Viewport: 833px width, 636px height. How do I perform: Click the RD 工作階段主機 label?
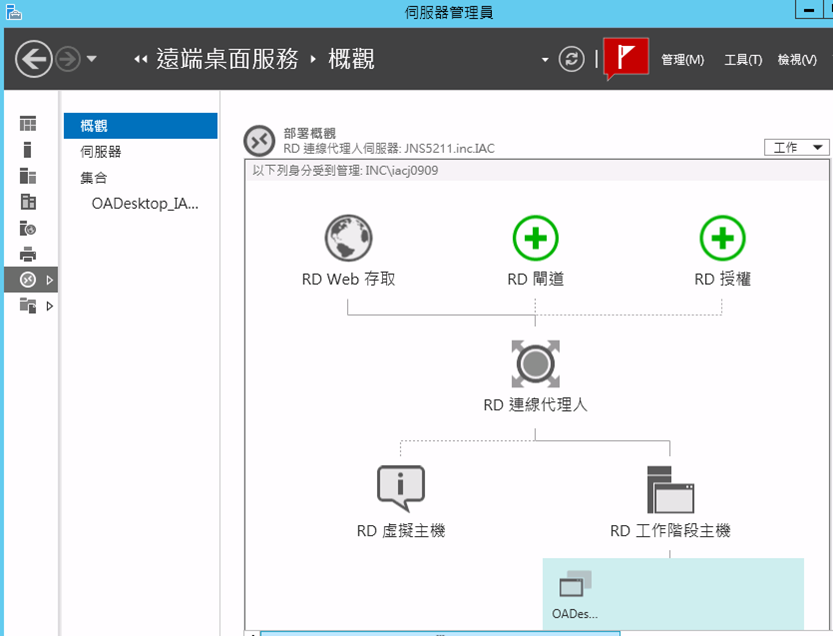pos(670,530)
